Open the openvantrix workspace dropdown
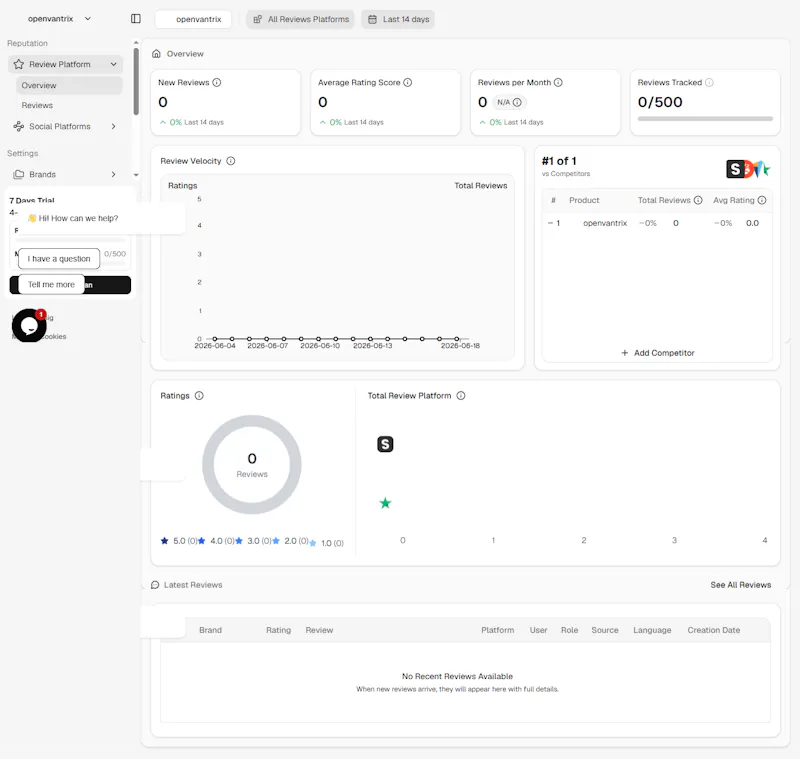 point(59,19)
